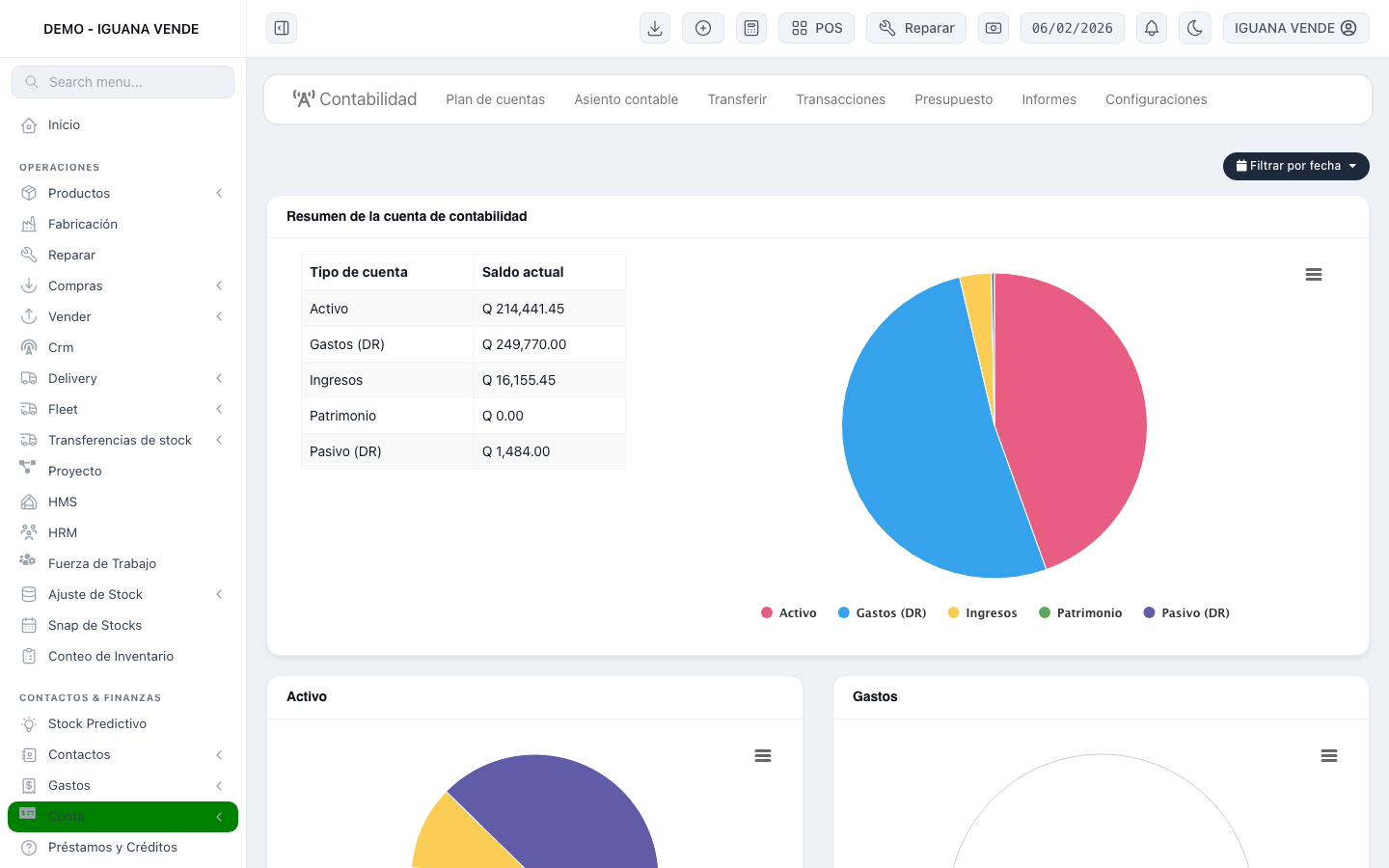Expand the Ajuste de Stock submenu chevron
Viewport: 1389px width, 868px height.
pos(219,594)
